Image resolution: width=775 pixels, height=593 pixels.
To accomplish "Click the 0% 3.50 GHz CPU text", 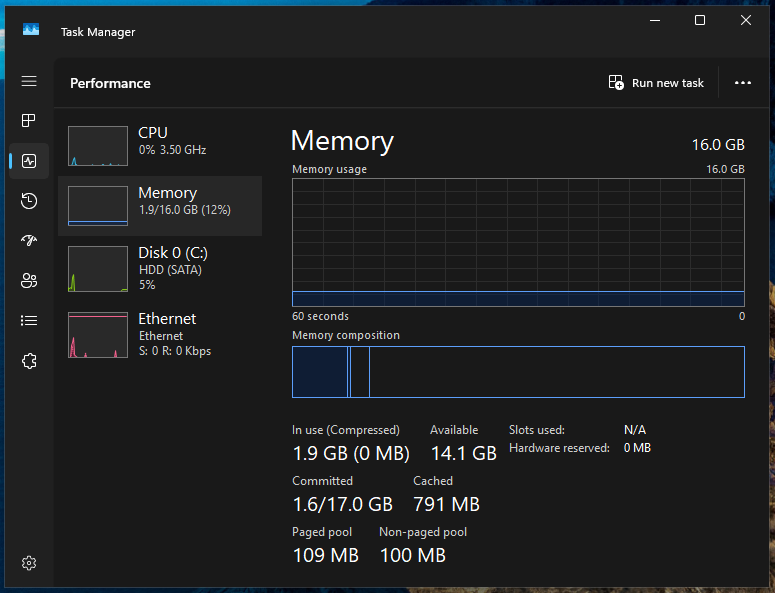I will click(x=172, y=150).
